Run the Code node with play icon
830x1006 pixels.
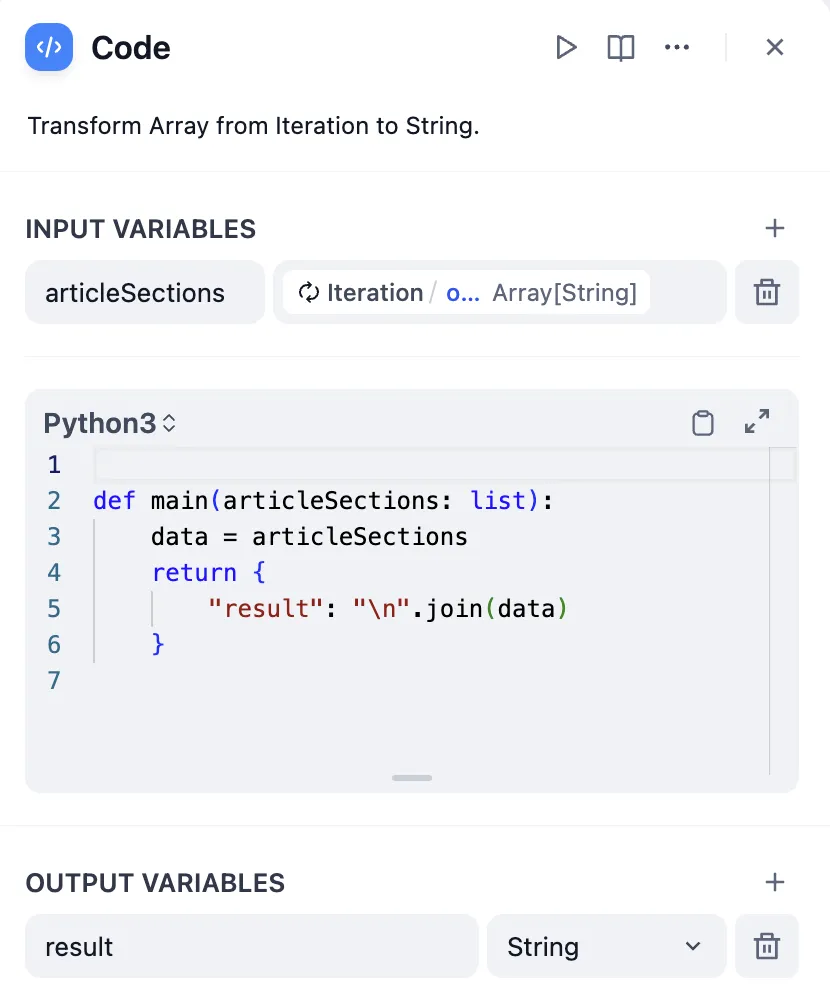(566, 48)
